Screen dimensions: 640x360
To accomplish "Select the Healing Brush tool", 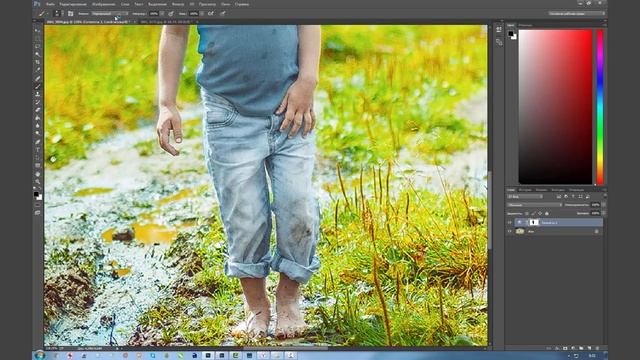I will (38, 78).
